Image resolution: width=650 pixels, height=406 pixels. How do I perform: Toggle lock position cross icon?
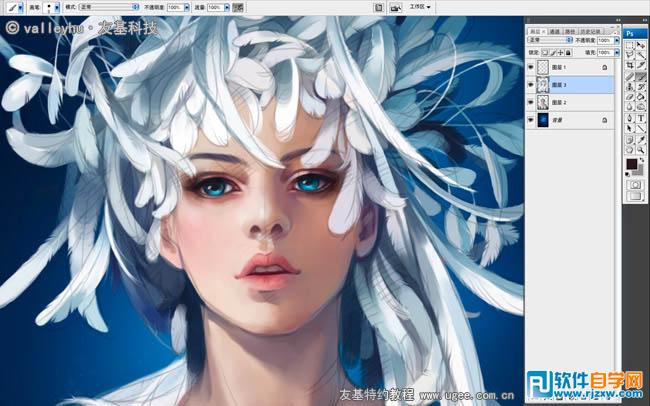(560, 53)
